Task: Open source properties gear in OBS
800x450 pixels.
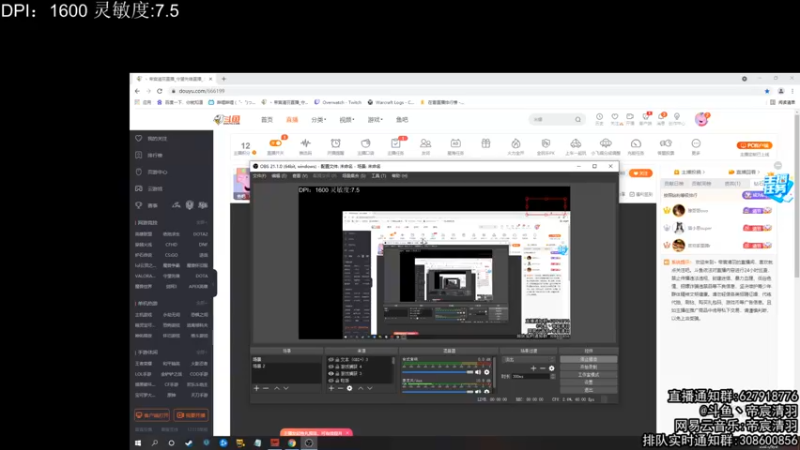Action: click(x=349, y=388)
